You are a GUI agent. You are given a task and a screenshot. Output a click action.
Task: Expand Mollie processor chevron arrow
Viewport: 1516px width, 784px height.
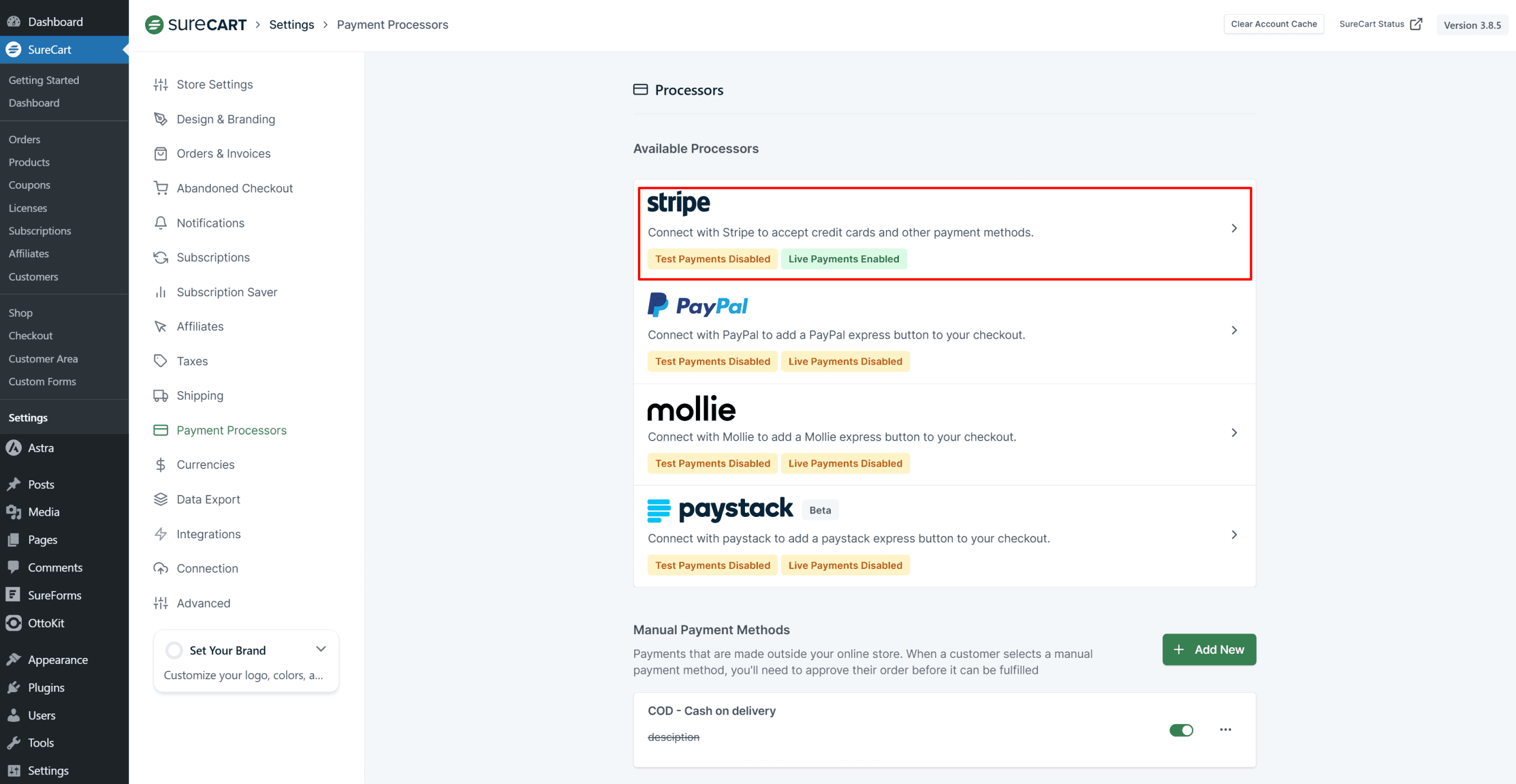(1234, 433)
